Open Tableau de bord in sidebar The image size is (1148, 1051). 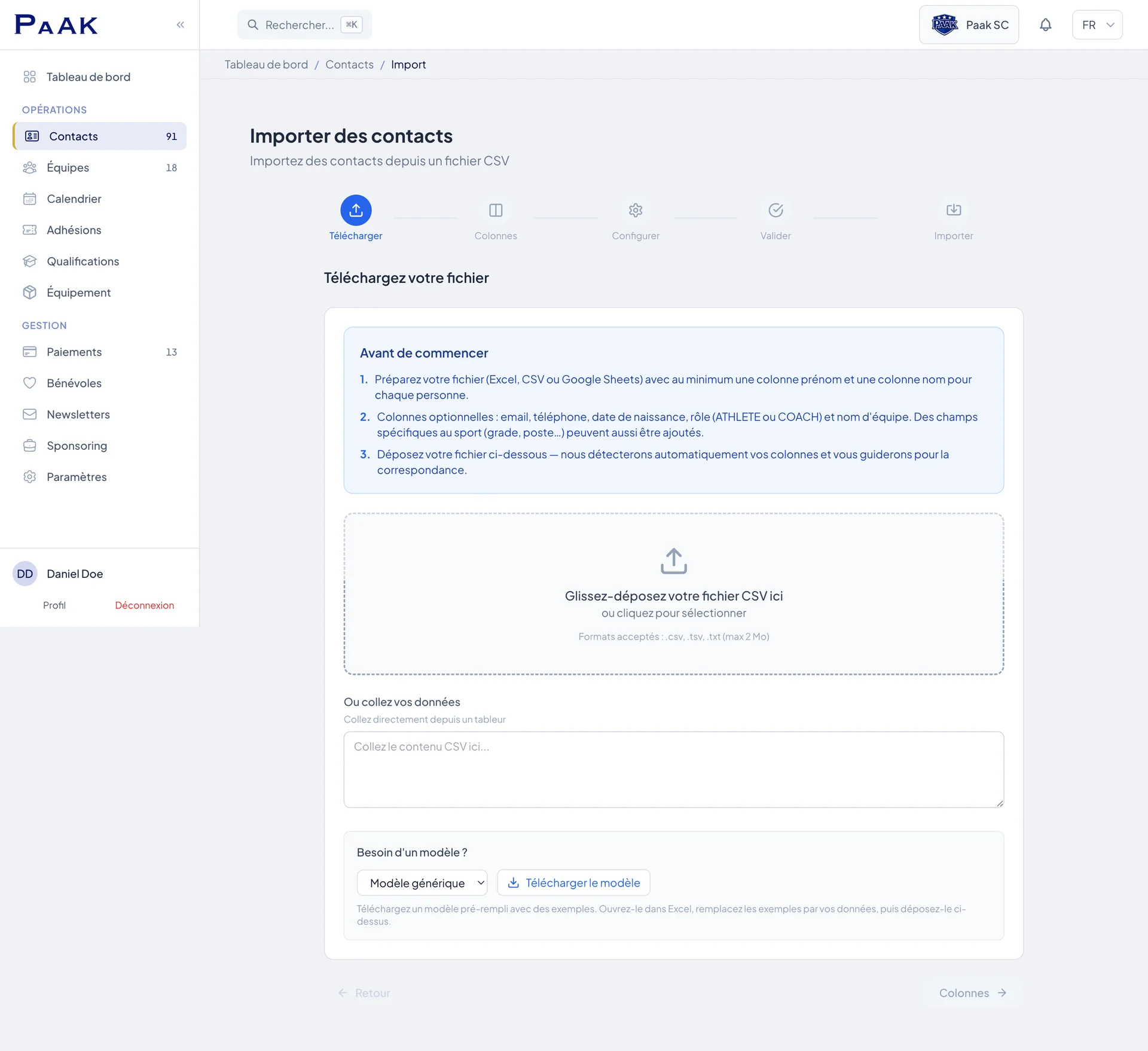click(99, 77)
